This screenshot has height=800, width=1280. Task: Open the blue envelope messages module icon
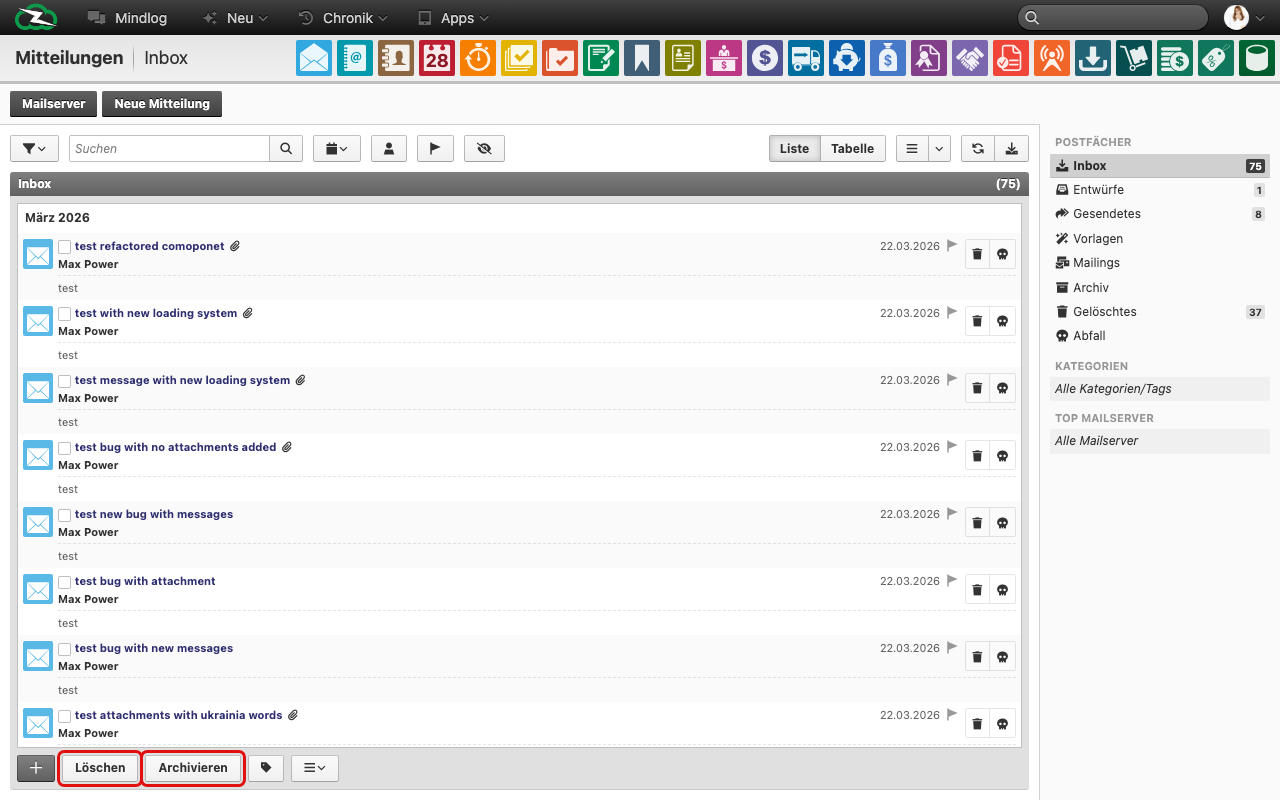(x=314, y=58)
